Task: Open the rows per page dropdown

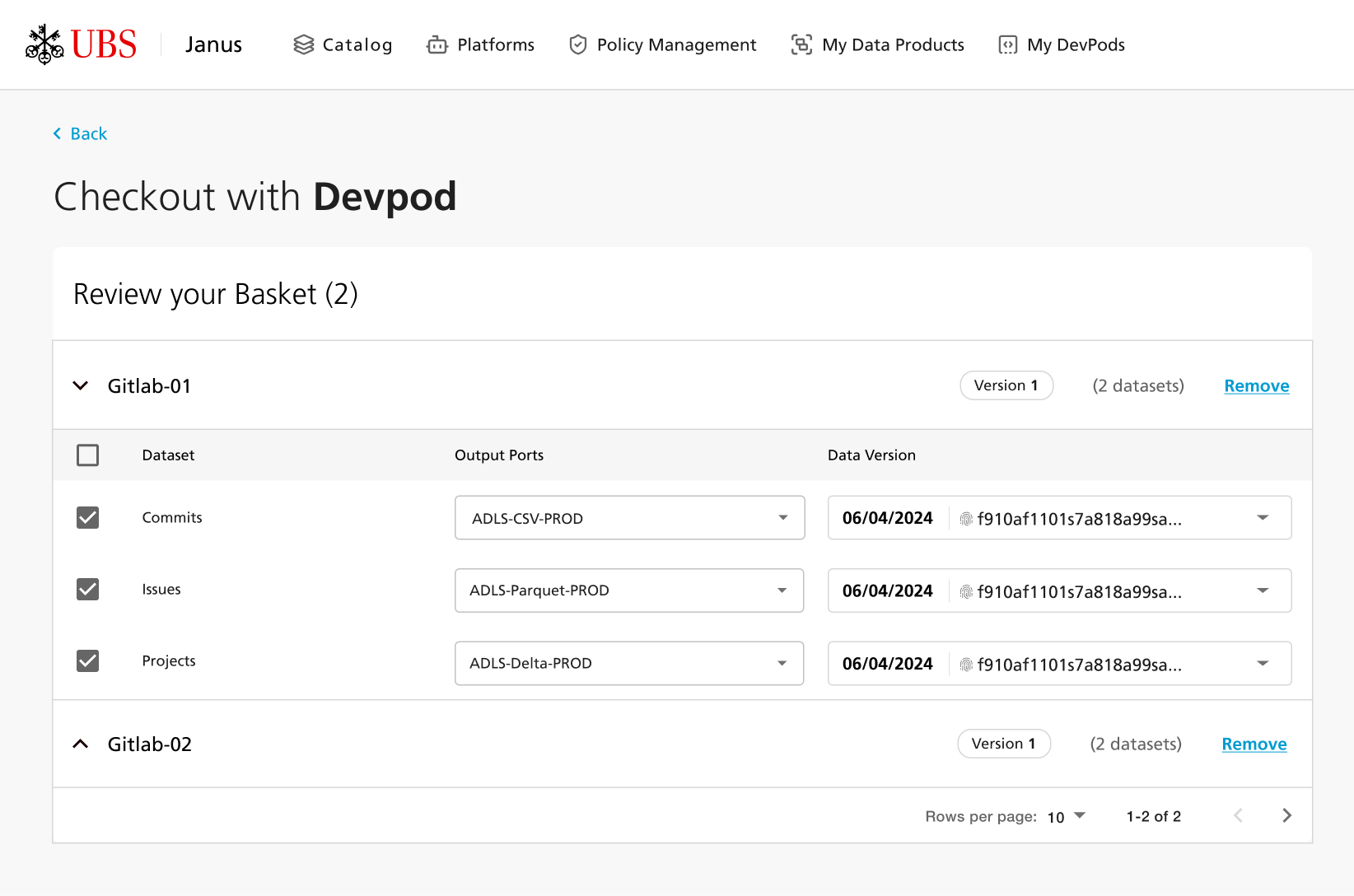Action: [x=1067, y=815]
